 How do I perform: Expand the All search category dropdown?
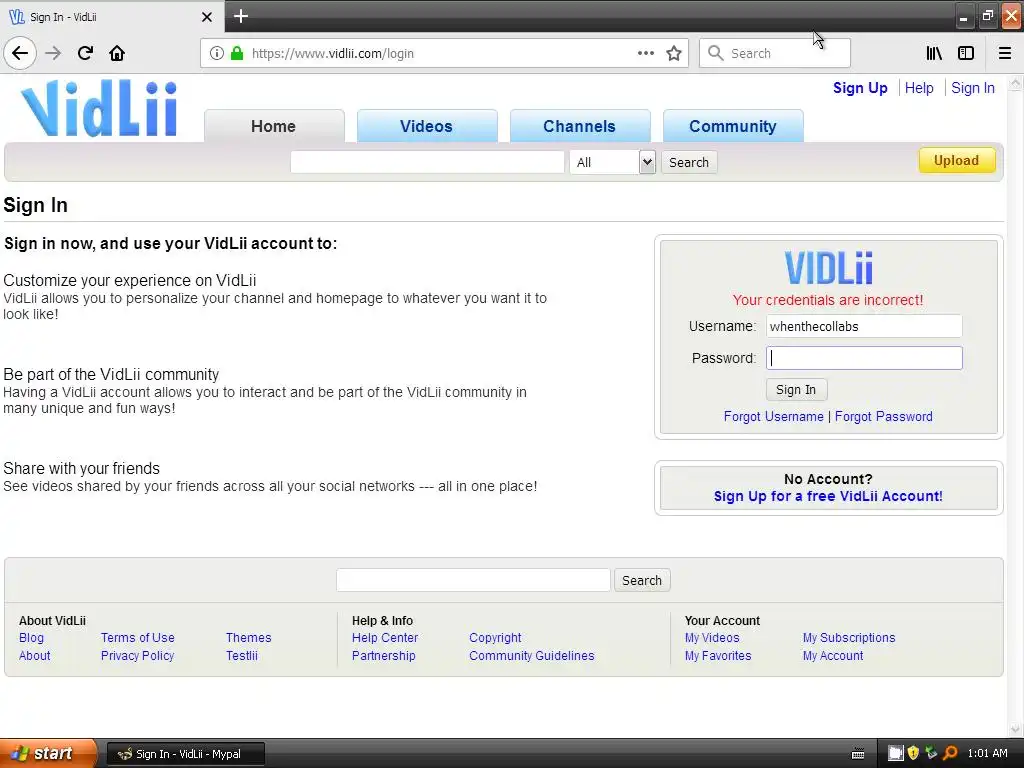coord(612,162)
